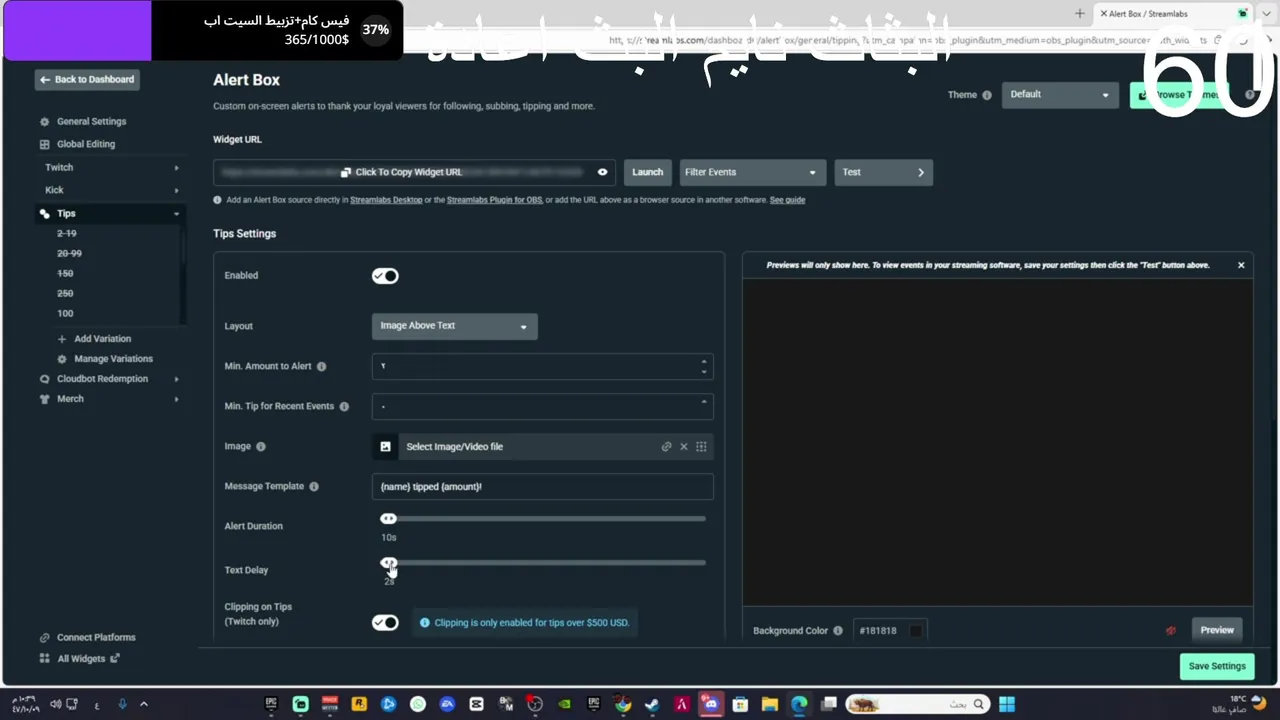Open the Streamlabs Desktop link
1280x720 pixels.
coord(386,200)
